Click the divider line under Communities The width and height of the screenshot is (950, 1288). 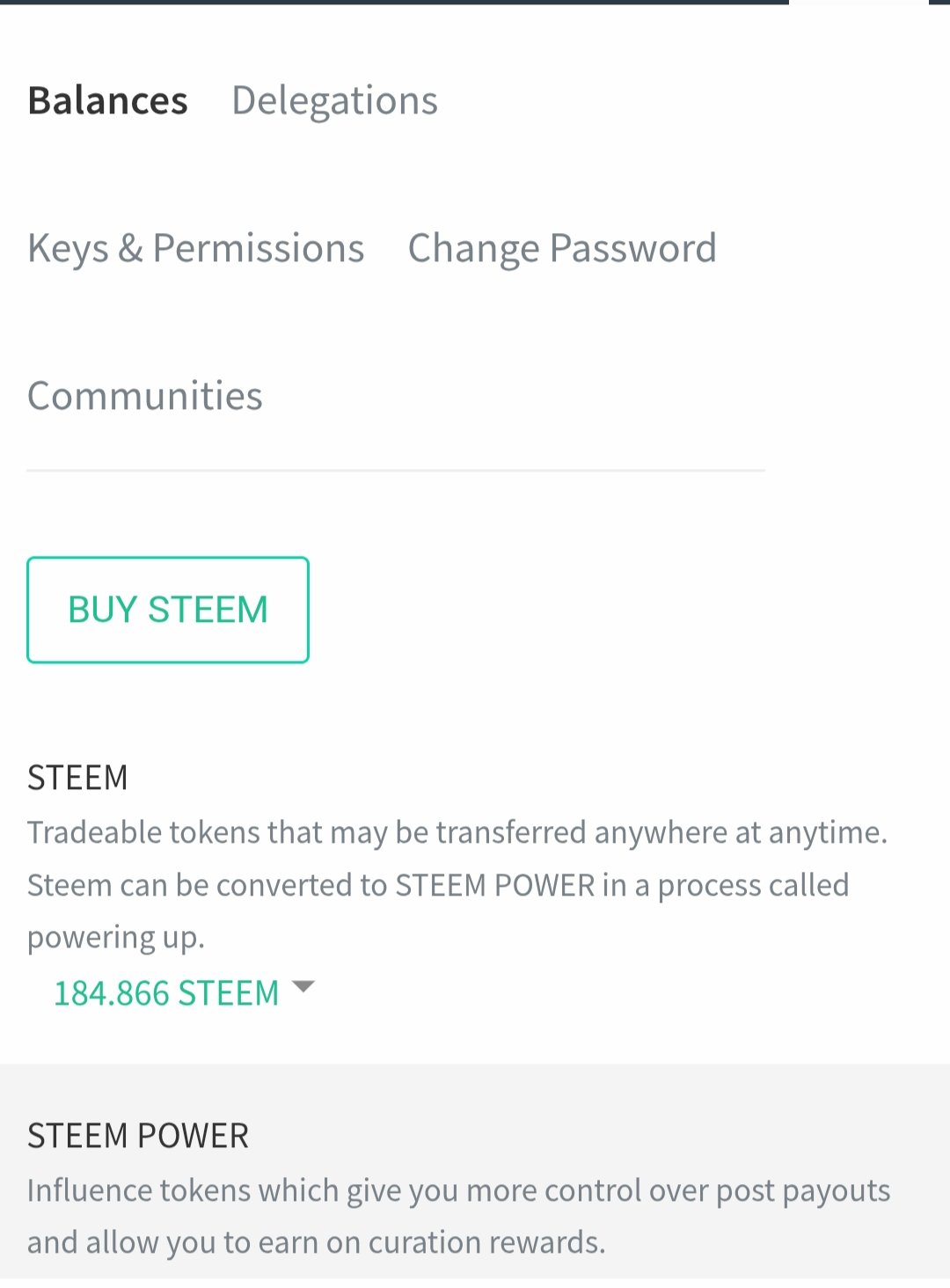[x=396, y=471]
